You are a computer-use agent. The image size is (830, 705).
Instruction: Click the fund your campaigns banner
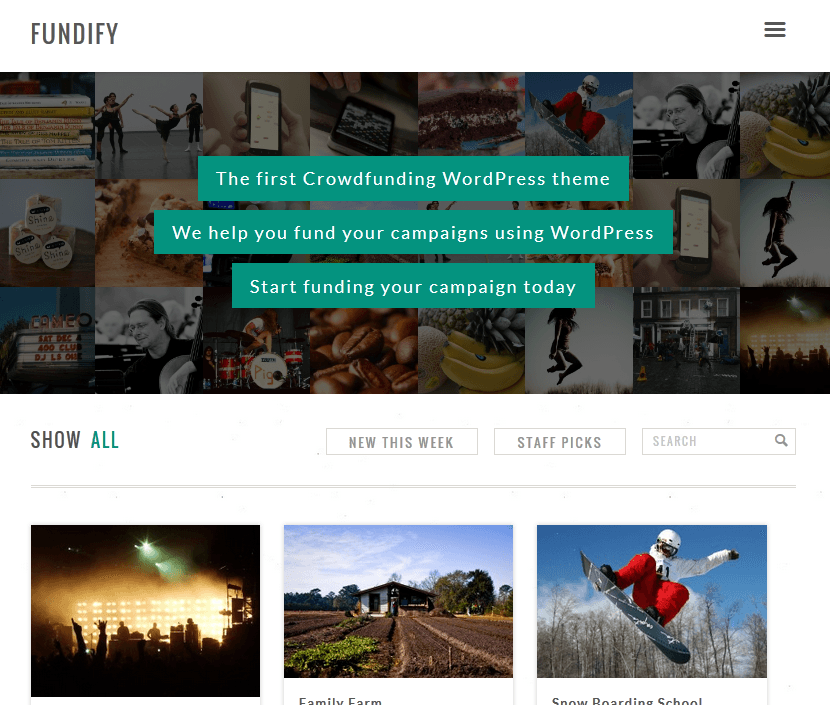[x=413, y=232]
